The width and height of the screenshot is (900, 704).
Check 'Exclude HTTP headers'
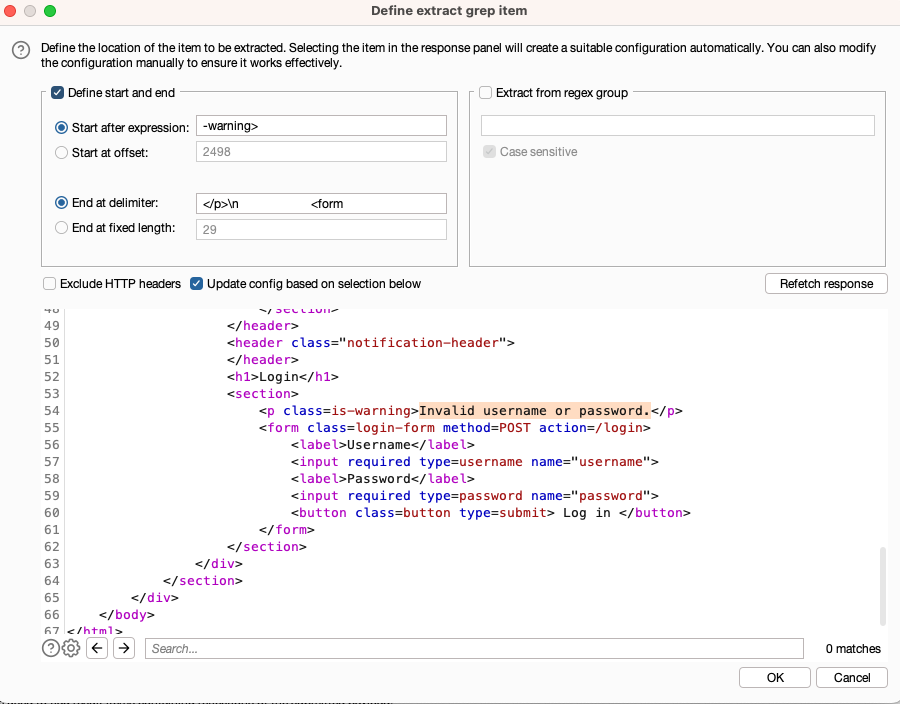click(49, 283)
